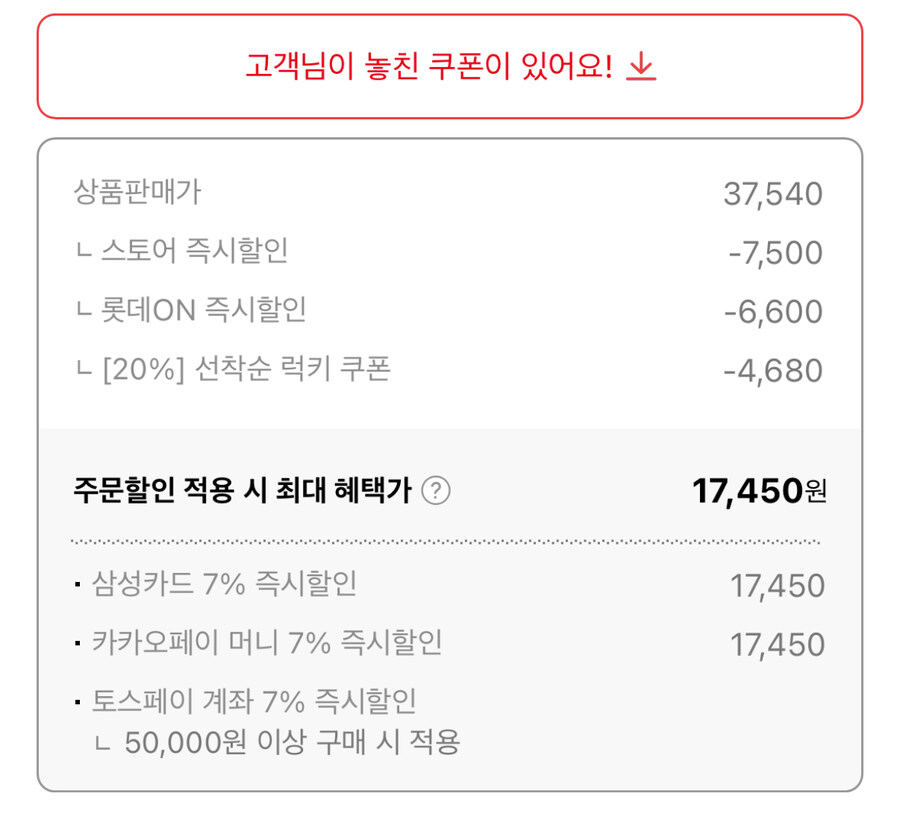Select the 삼성카드 7% 즉시할인 option
Viewport: 900px width, 814px height.
pos(223,584)
